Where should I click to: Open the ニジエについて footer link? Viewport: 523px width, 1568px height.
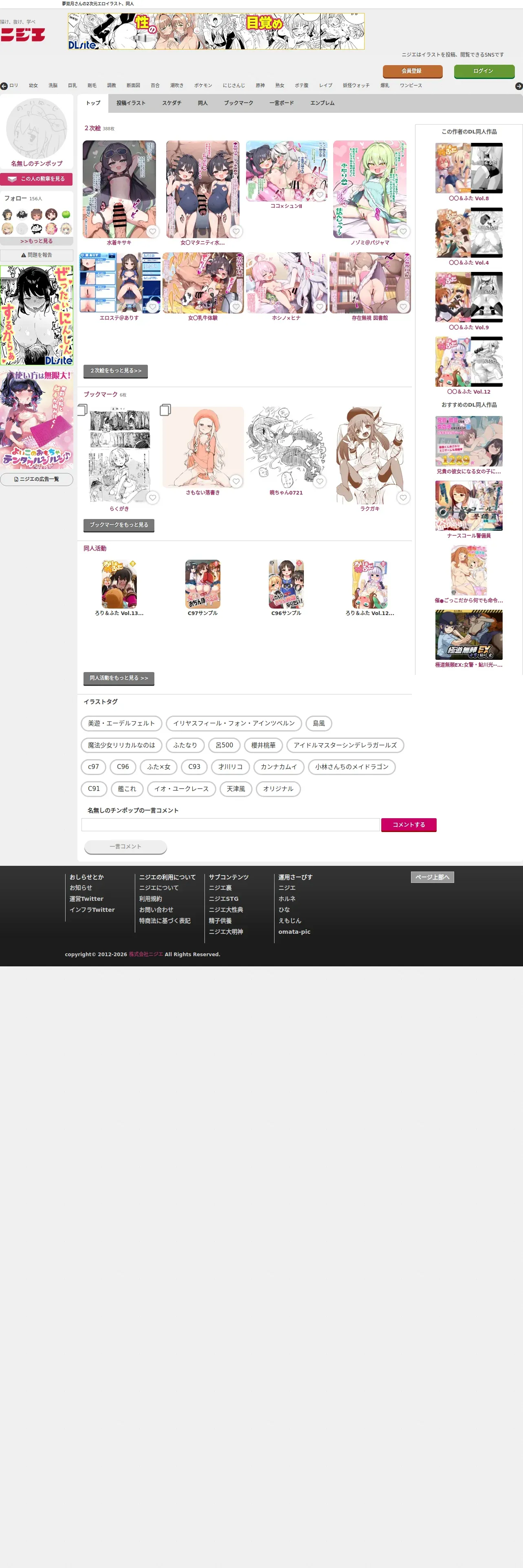(x=159, y=888)
